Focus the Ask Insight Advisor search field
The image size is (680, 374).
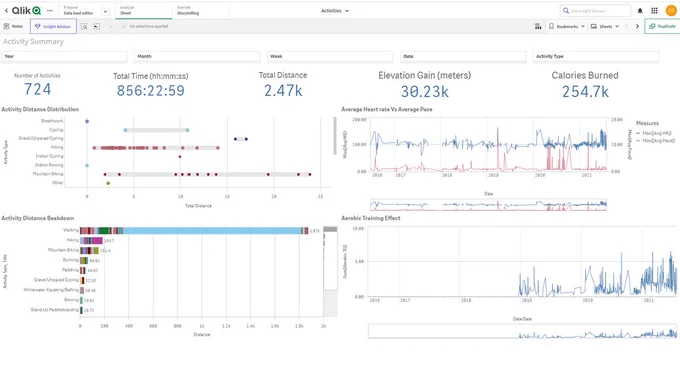click(596, 11)
